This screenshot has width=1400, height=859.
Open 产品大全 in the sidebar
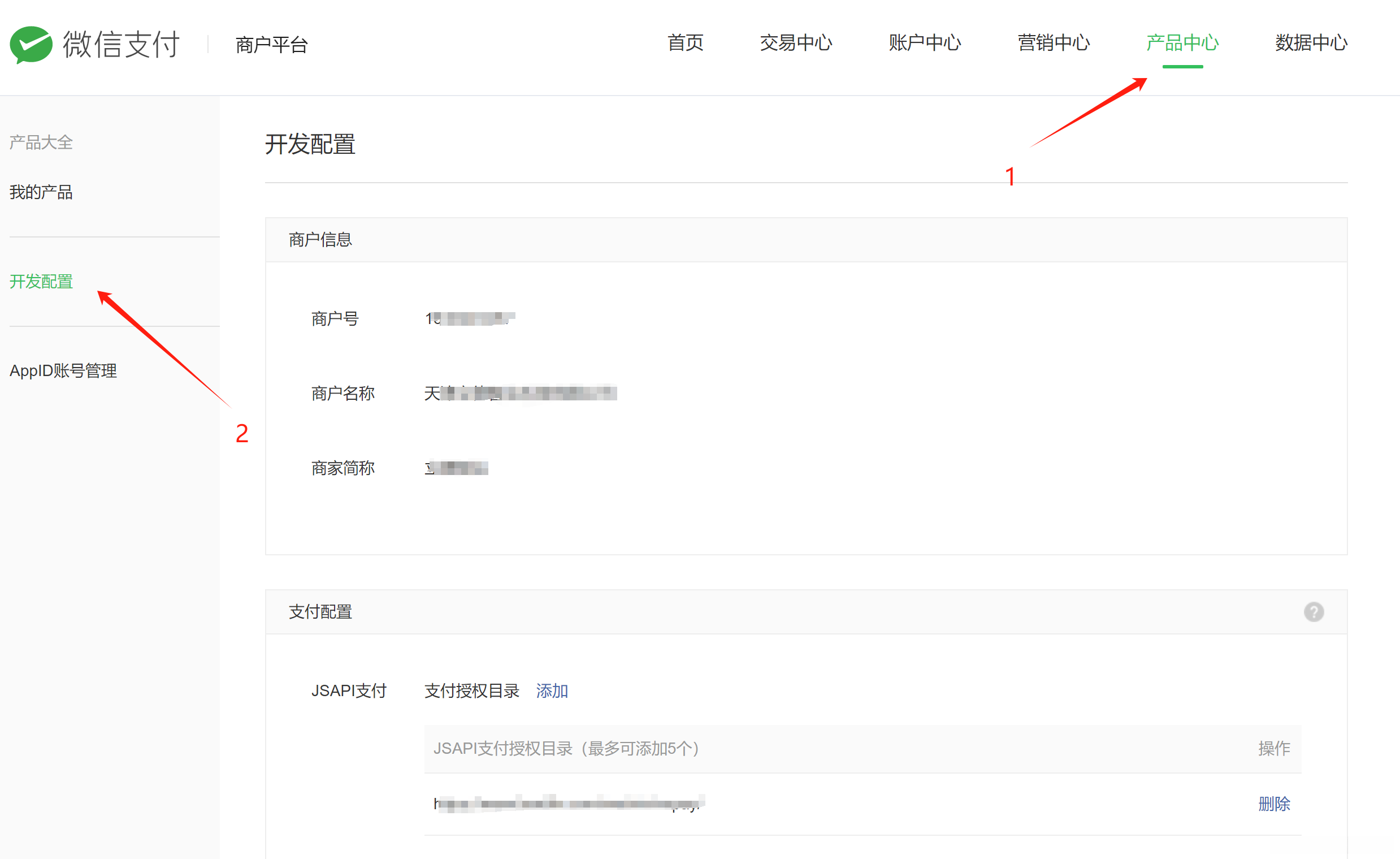pos(41,142)
